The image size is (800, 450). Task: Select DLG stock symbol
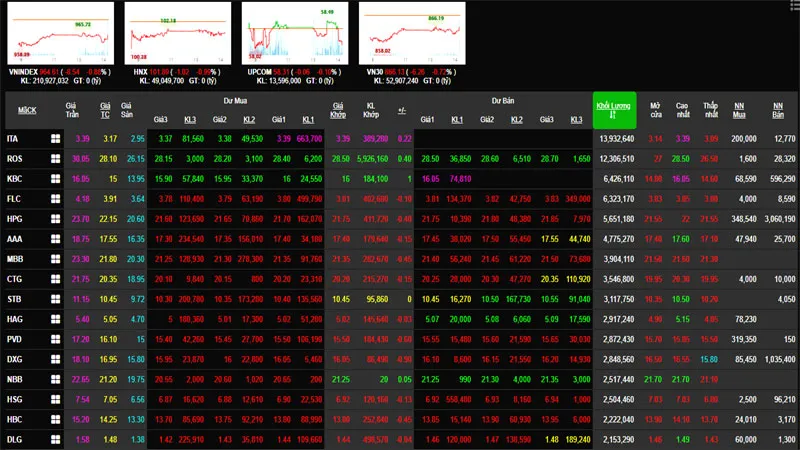point(14,439)
